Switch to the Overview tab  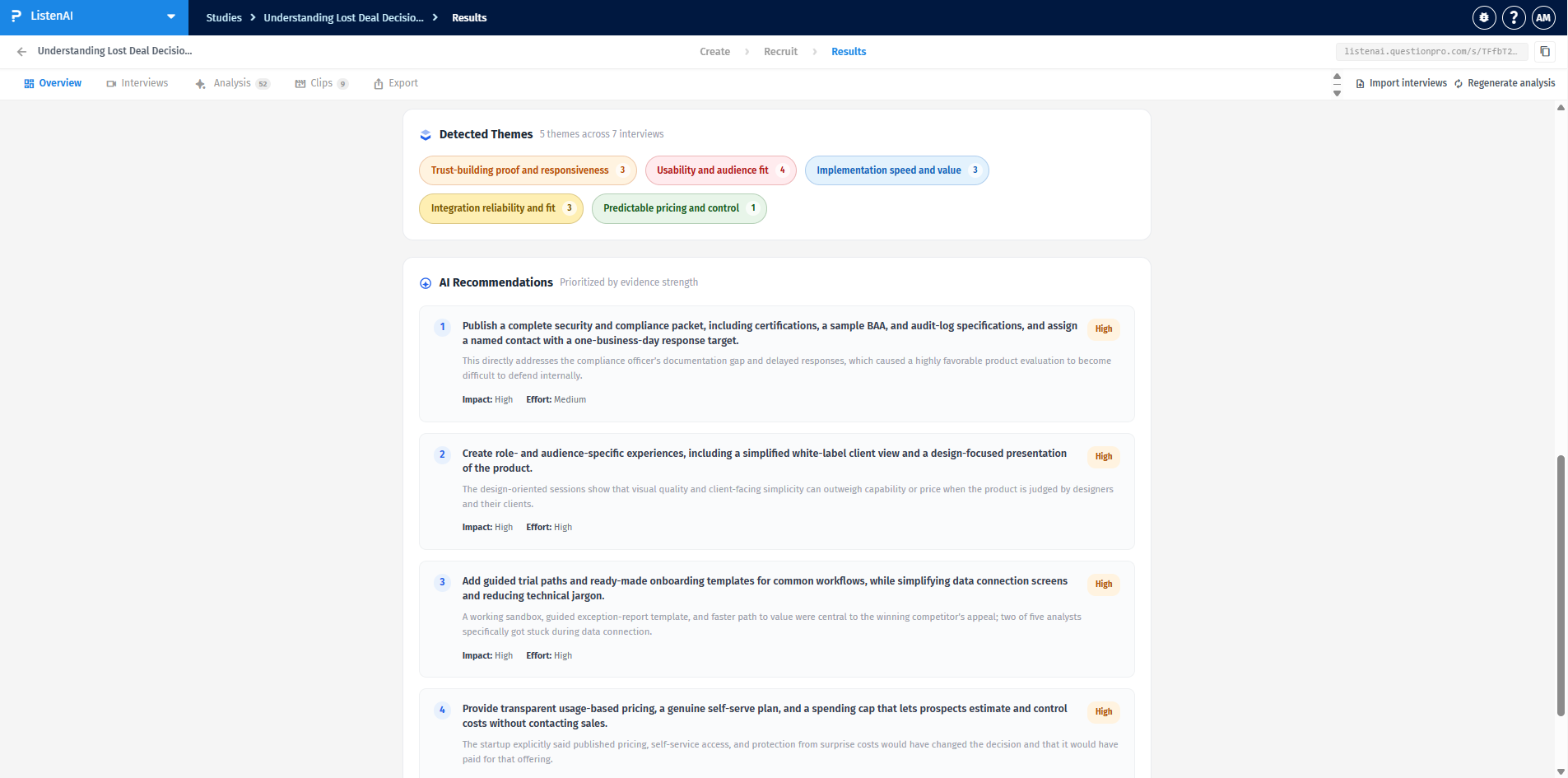point(53,83)
